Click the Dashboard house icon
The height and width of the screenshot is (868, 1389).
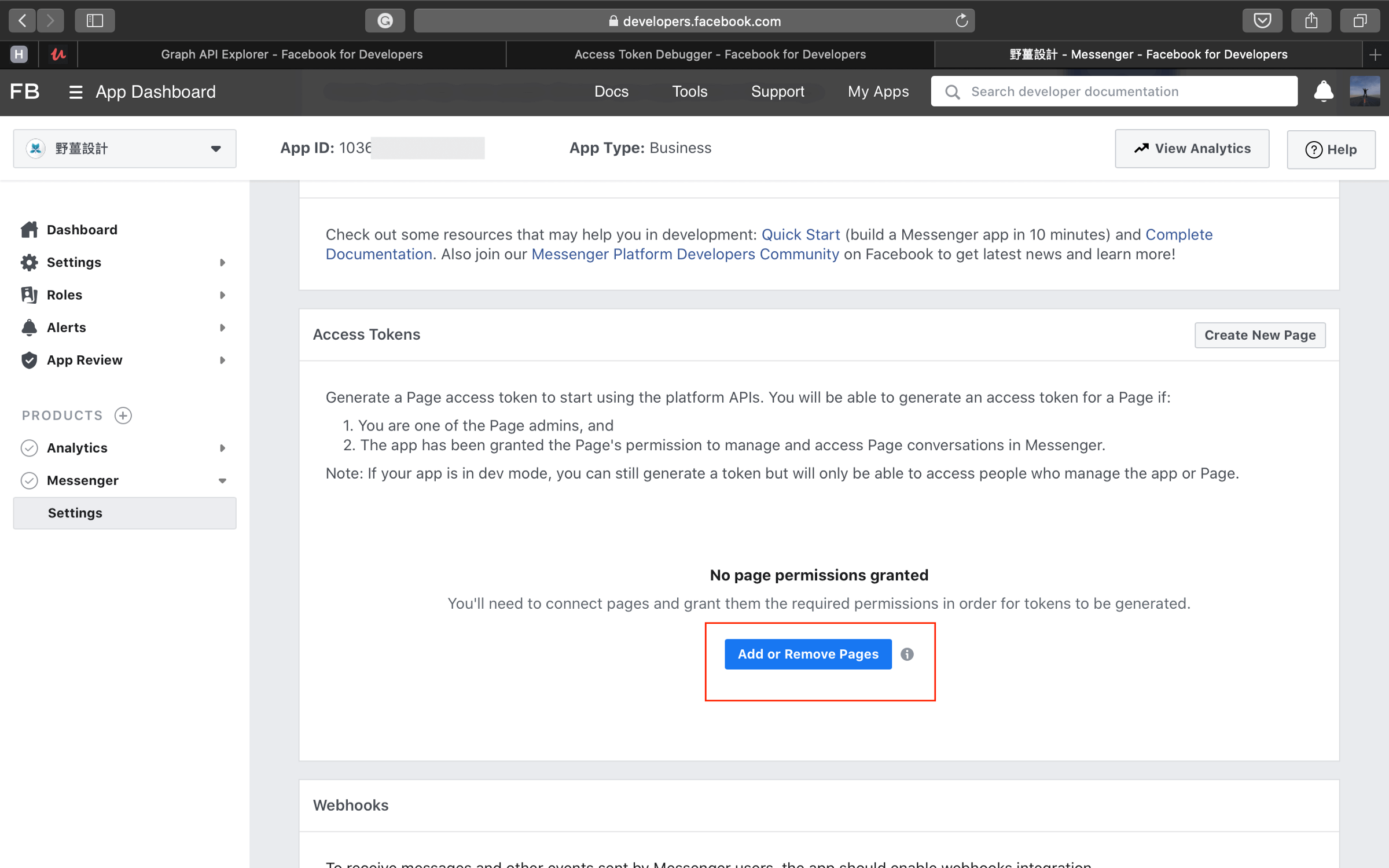point(30,230)
